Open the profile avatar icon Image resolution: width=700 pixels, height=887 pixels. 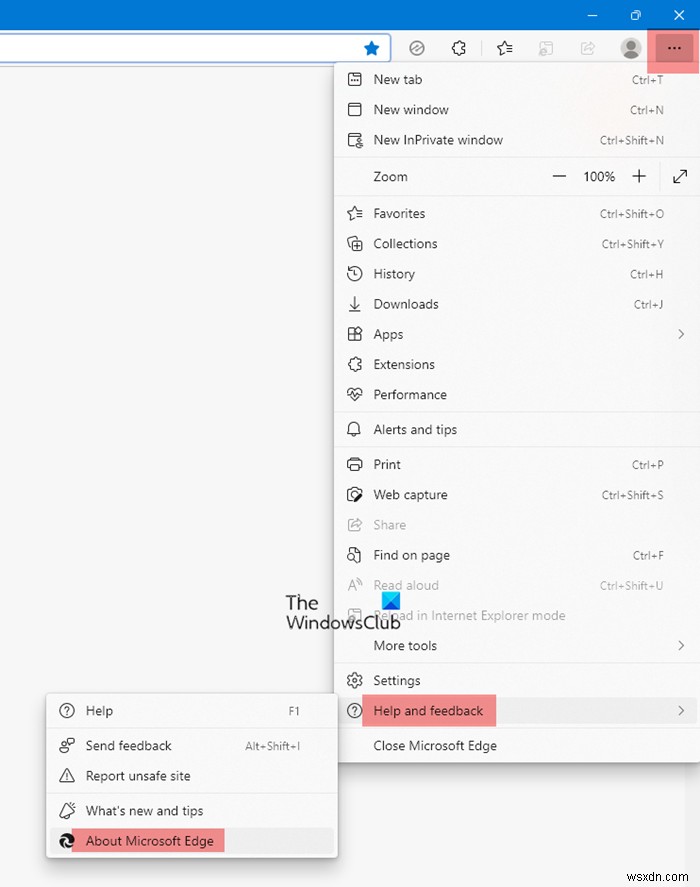click(631, 47)
